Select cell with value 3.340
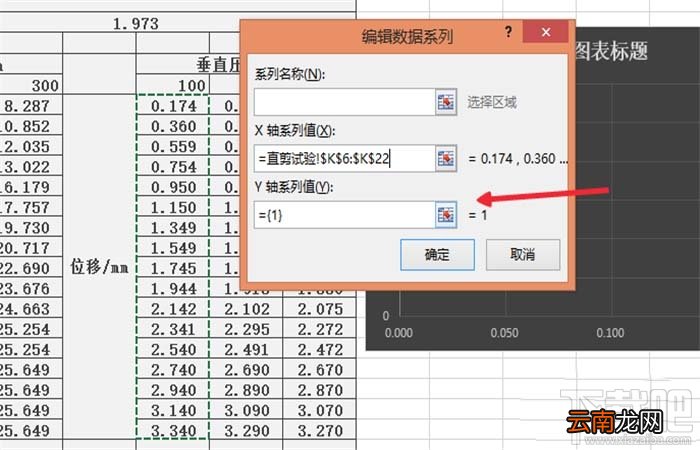Screen dimensions: 700x450 click(x=173, y=430)
